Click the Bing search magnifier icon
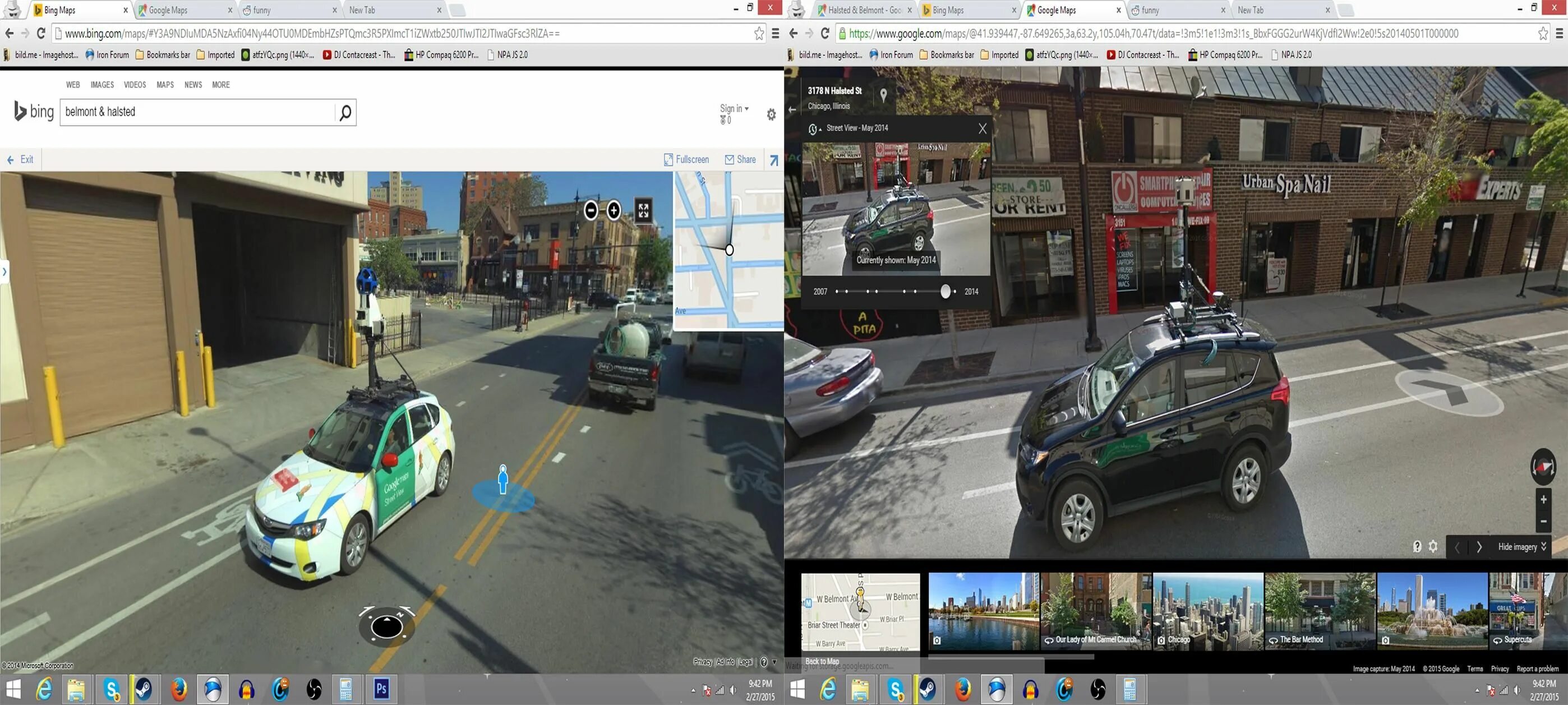This screenshot has width=1568, height=705. (x=345, y=113)
